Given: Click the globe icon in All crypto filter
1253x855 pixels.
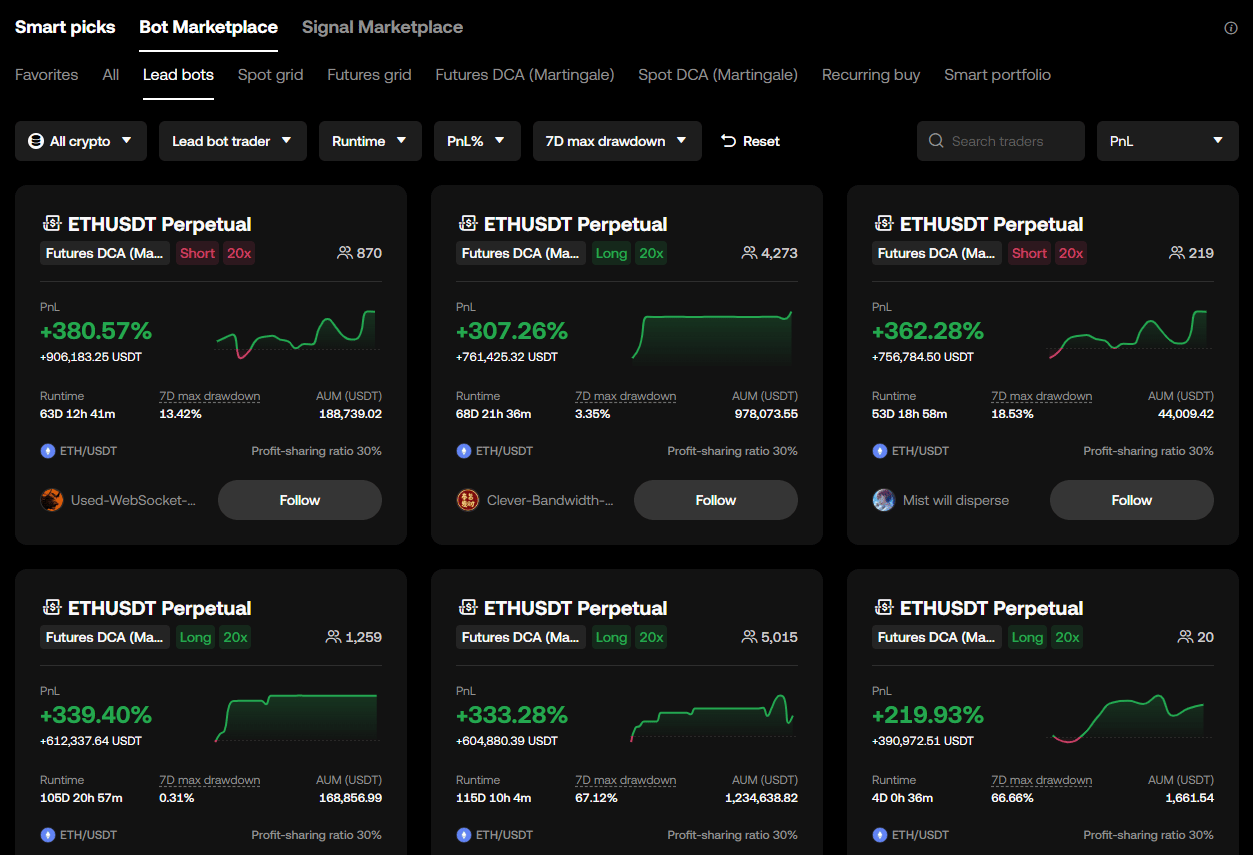Looking at the screenshot, I should point(36,141).
